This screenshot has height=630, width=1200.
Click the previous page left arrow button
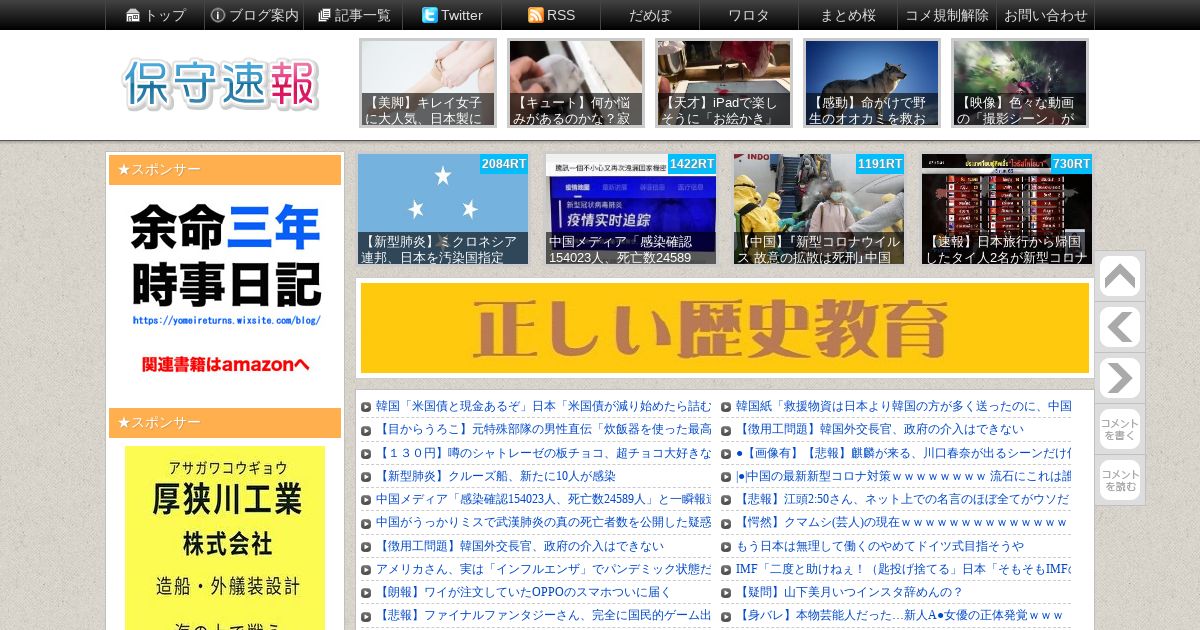coord(1120,327)
